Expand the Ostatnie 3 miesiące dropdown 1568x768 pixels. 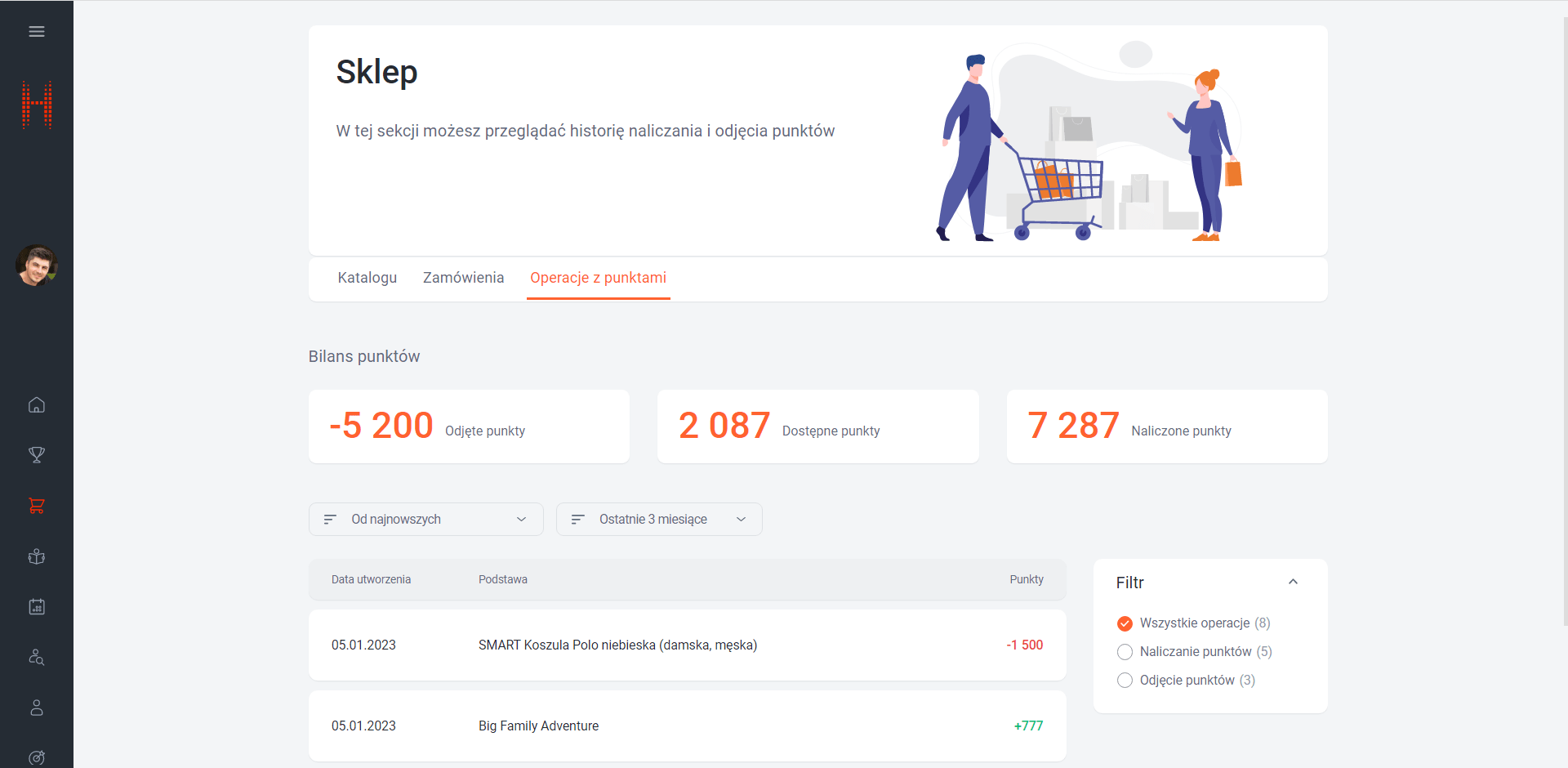click(659, 520)
